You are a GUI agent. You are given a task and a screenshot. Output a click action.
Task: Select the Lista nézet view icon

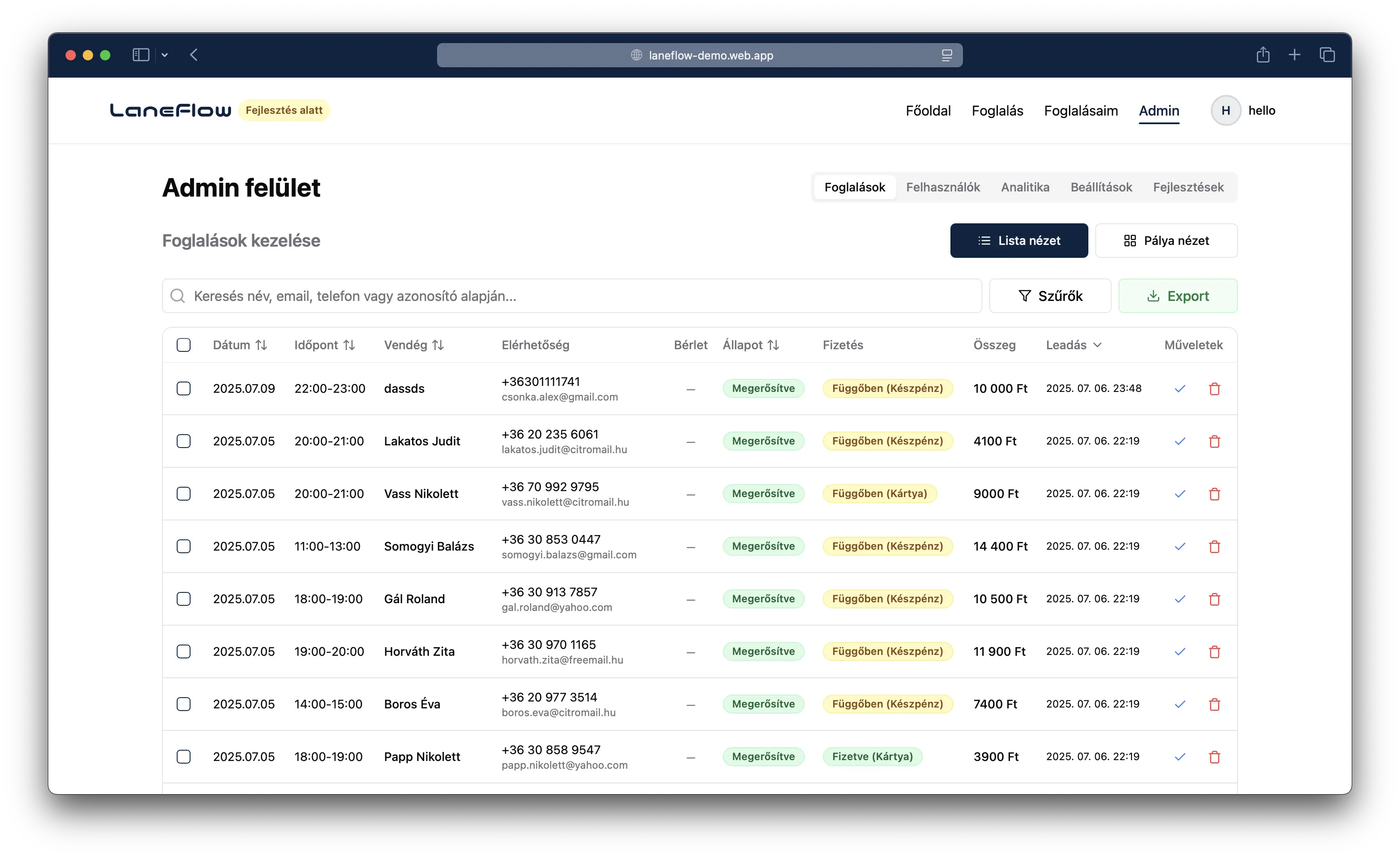pos(984,240)
